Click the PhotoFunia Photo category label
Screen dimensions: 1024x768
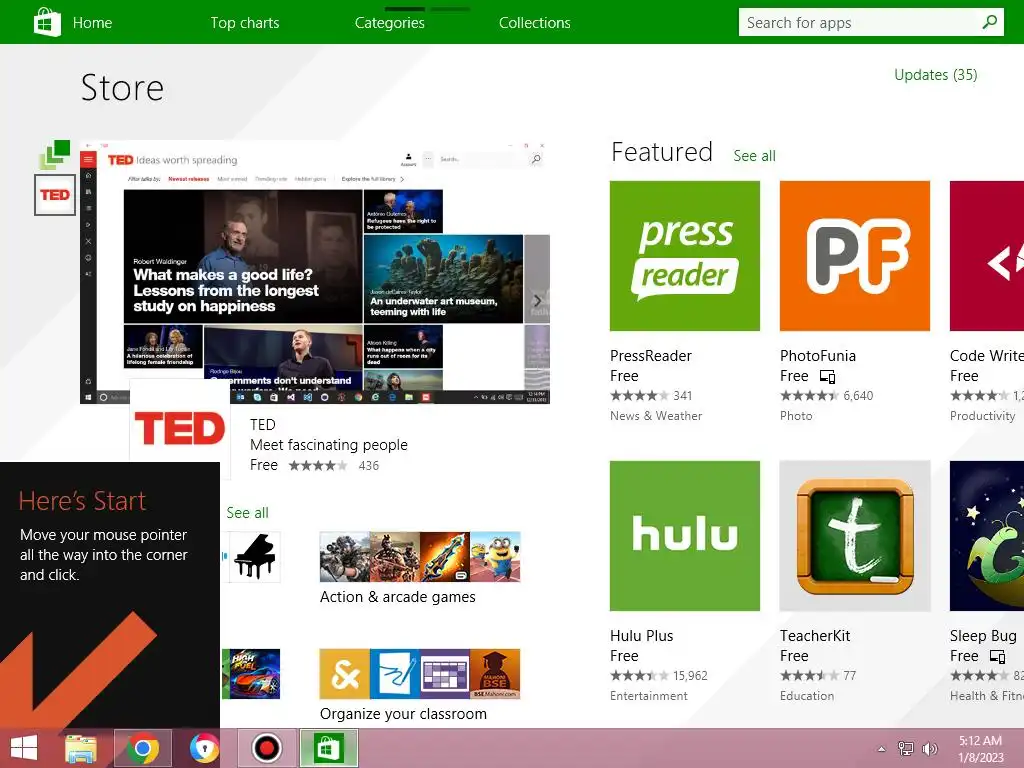point(796,416)
